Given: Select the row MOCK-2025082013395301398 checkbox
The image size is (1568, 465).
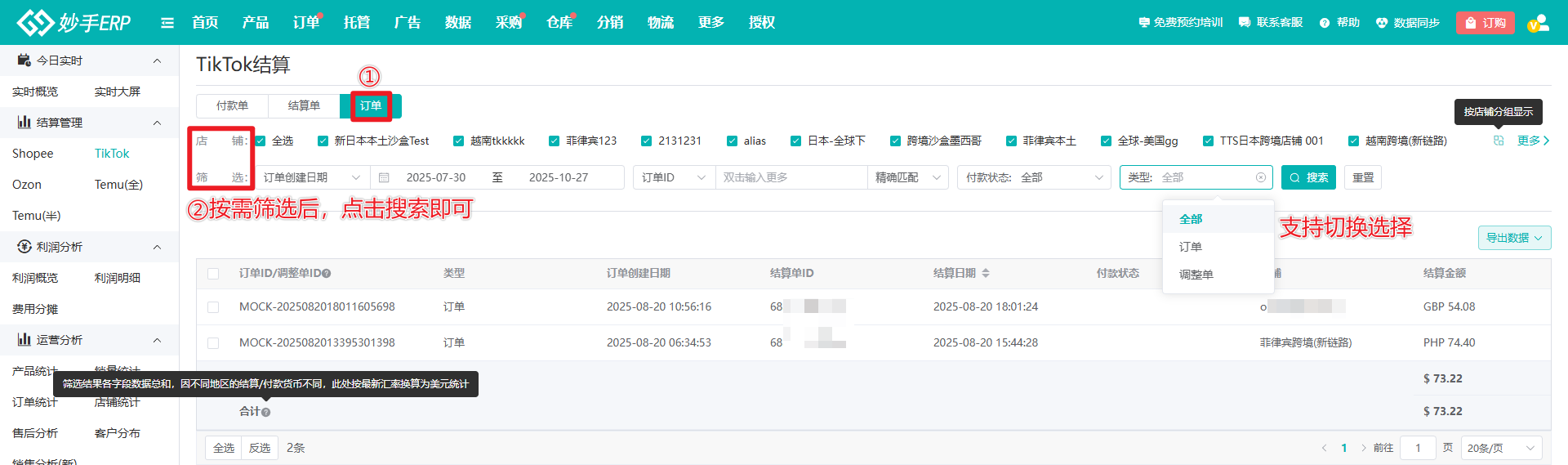Looking at the screenshot, I should (x=213, y=343).
